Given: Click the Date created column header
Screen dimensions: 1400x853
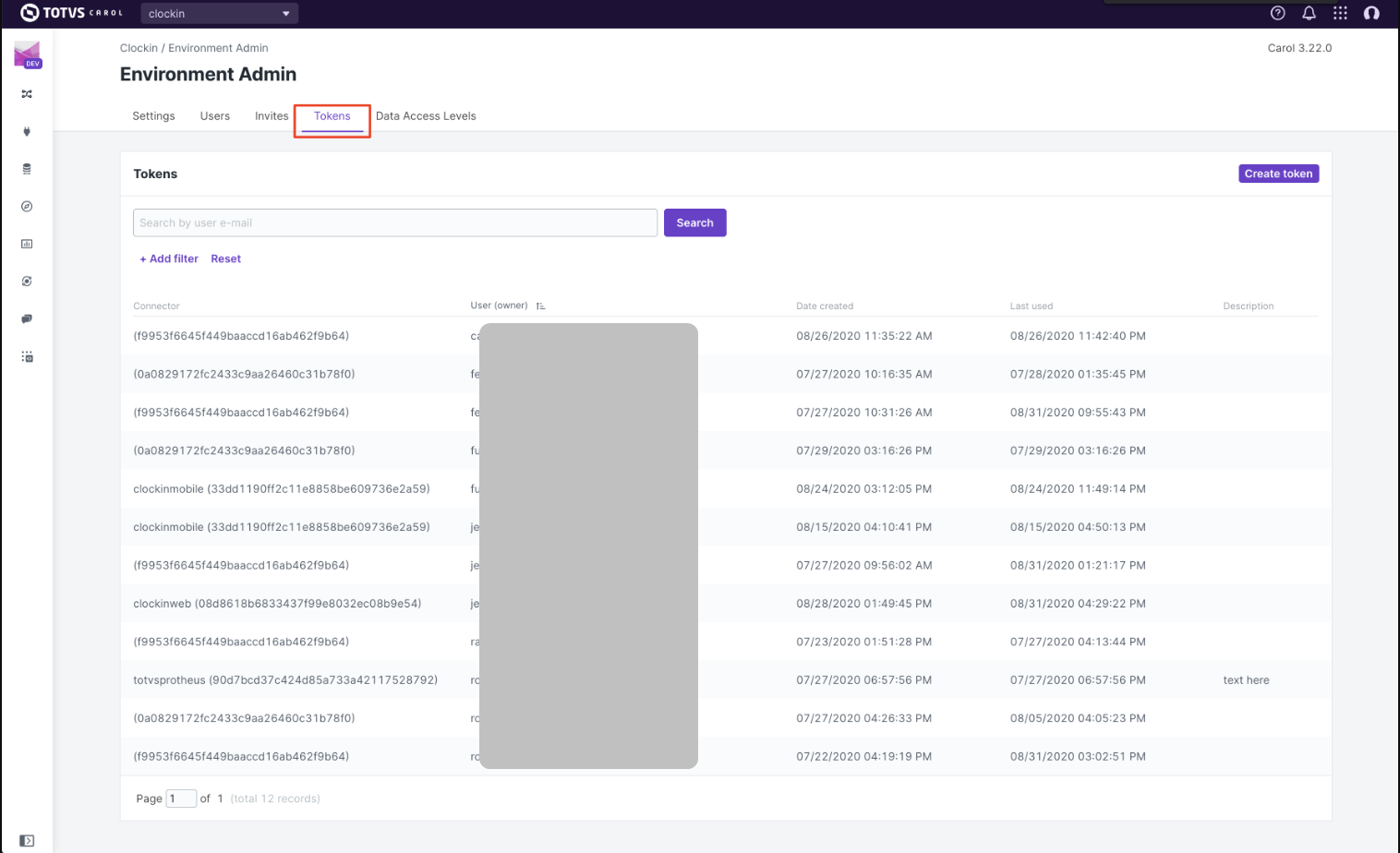Looking at the screenshot, I should pos(825,306).
